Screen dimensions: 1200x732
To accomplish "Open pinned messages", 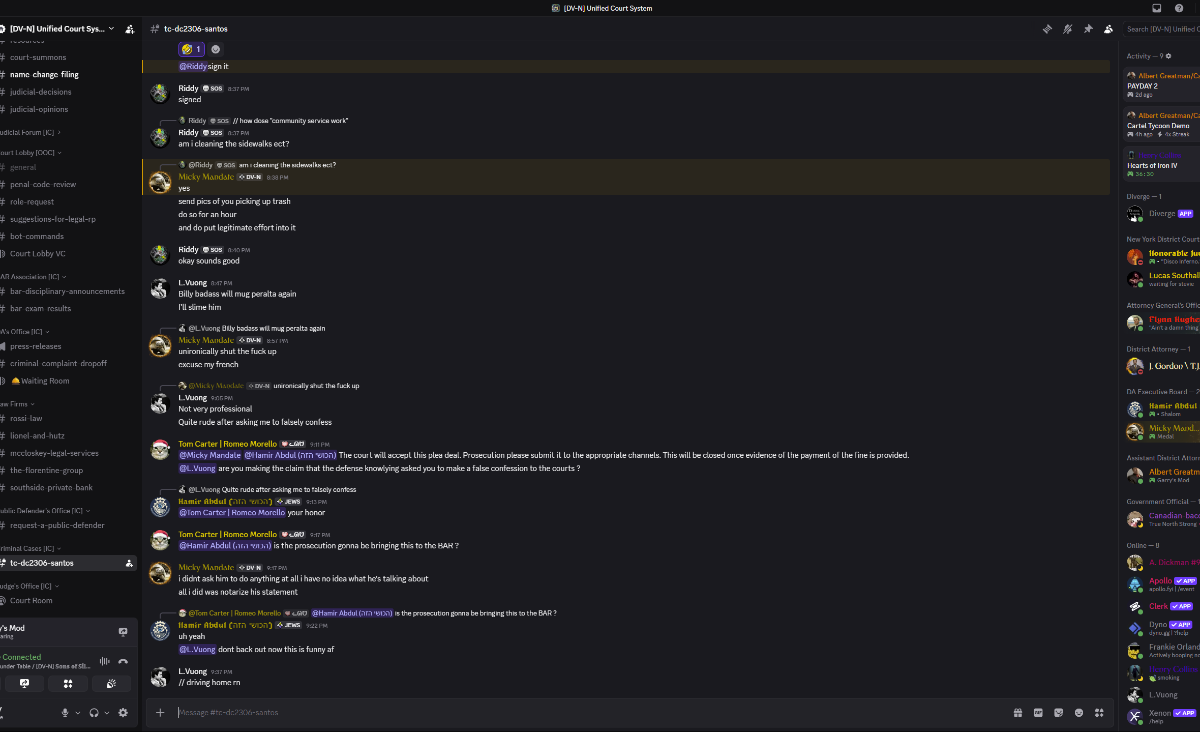I will (x=1088, y=29).
